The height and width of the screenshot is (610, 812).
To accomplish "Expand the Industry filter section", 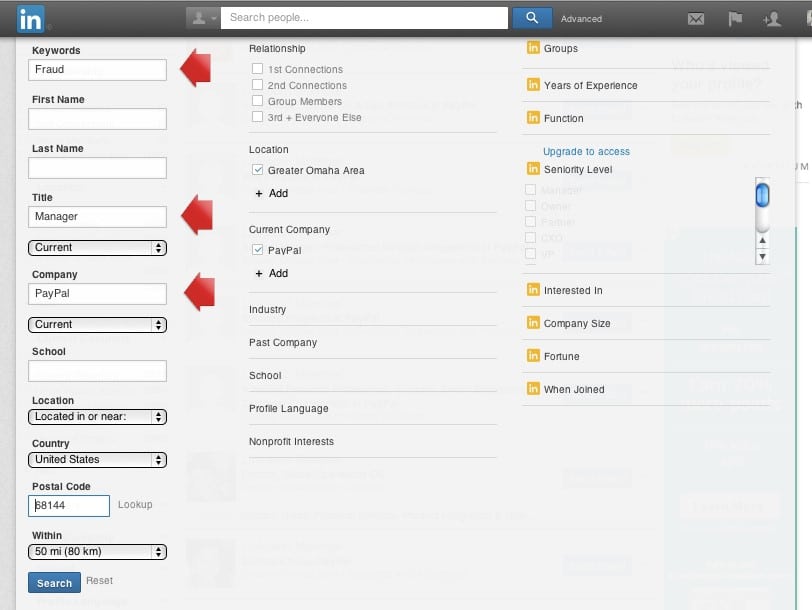I will pyautogui.click(x=267, y=309).
